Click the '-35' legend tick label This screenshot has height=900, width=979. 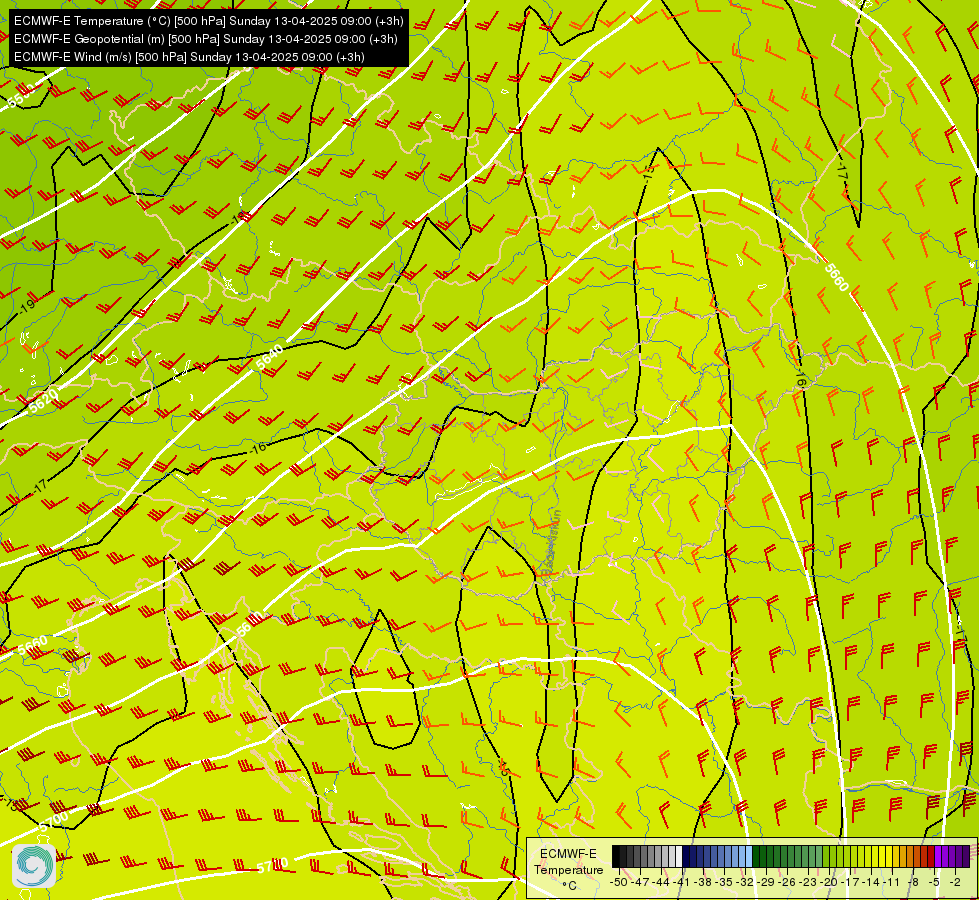click(x=724, y=882)
